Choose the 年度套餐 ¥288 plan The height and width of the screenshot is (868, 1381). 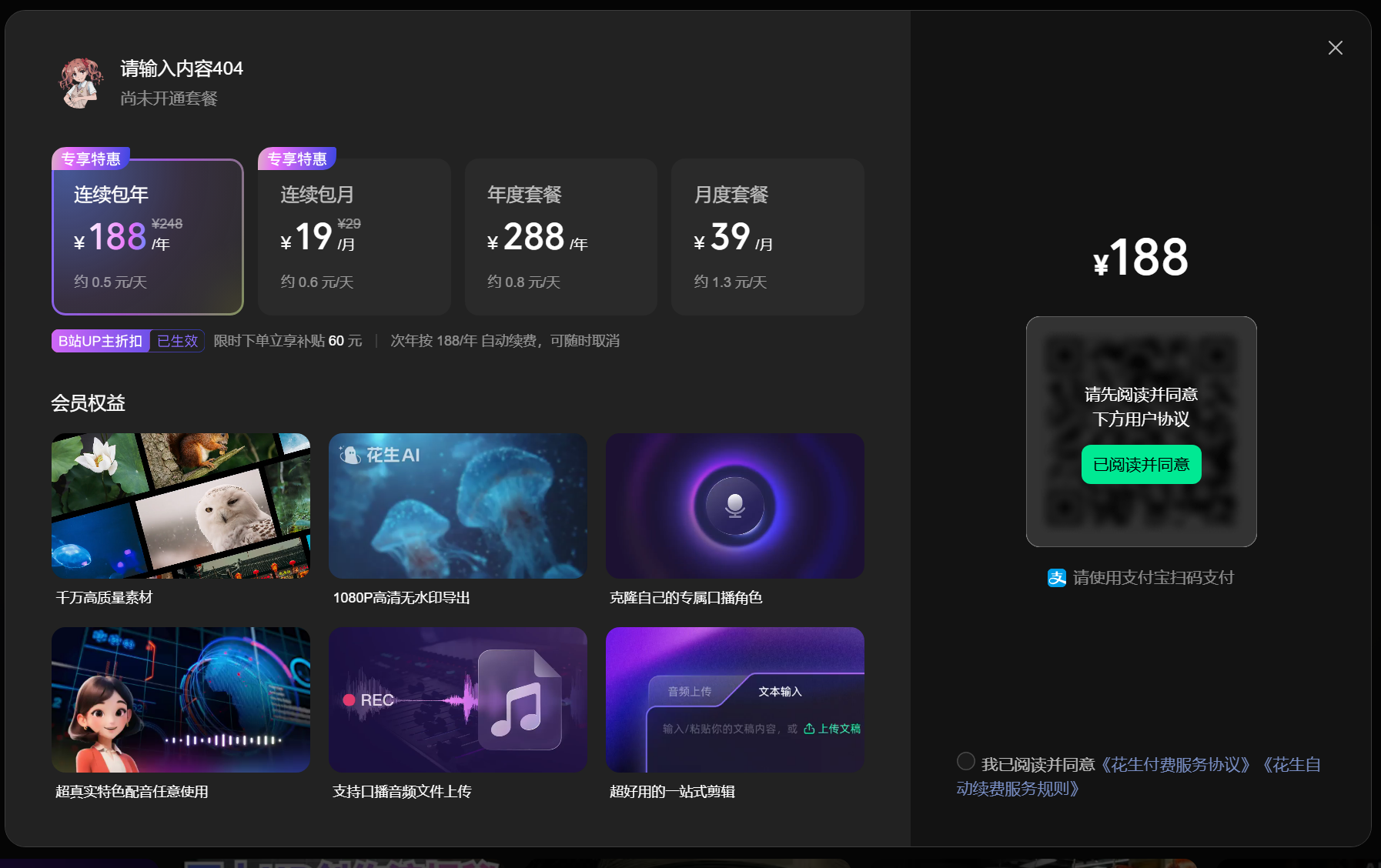561,237
